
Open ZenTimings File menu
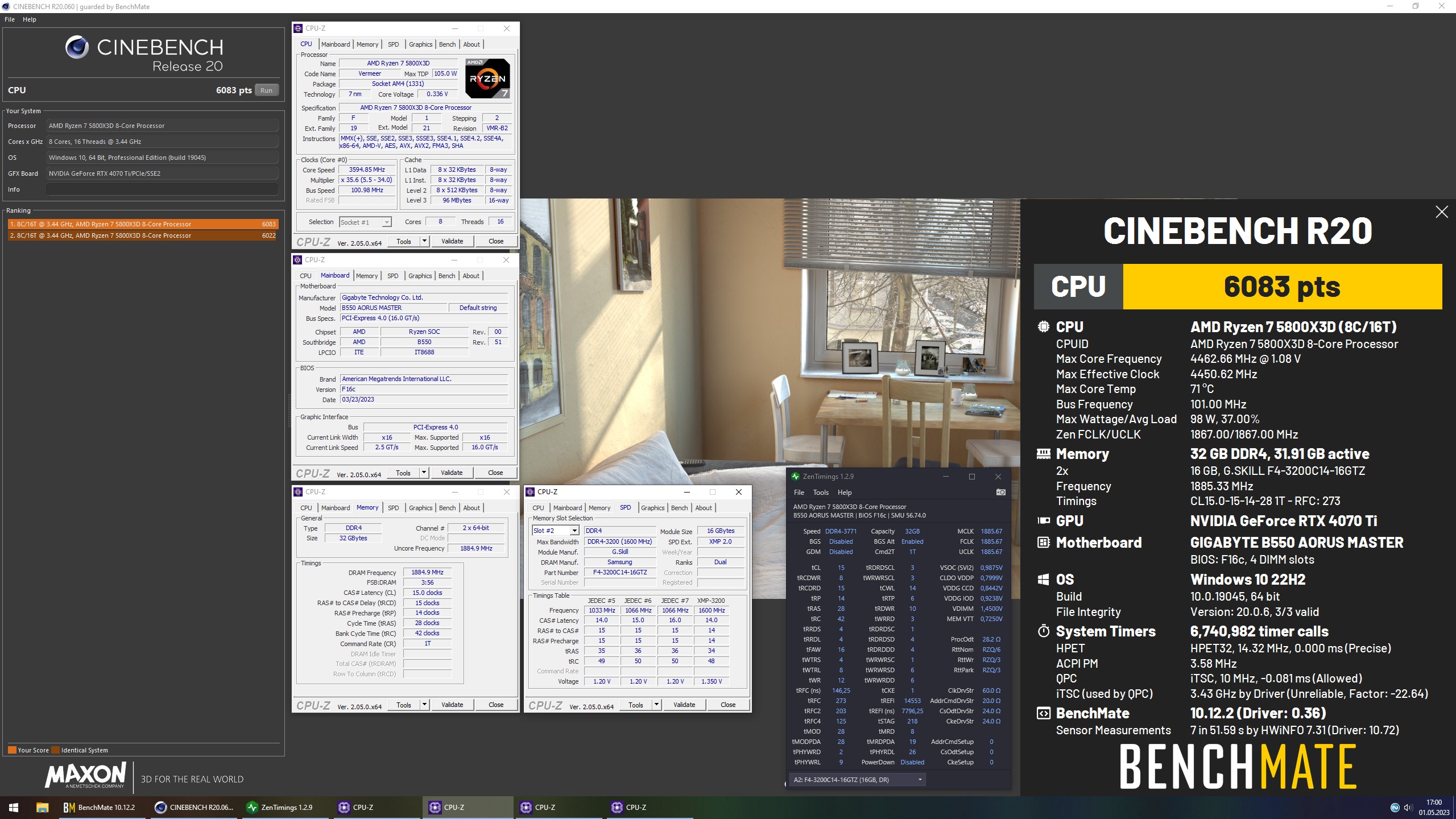(799, 493)
